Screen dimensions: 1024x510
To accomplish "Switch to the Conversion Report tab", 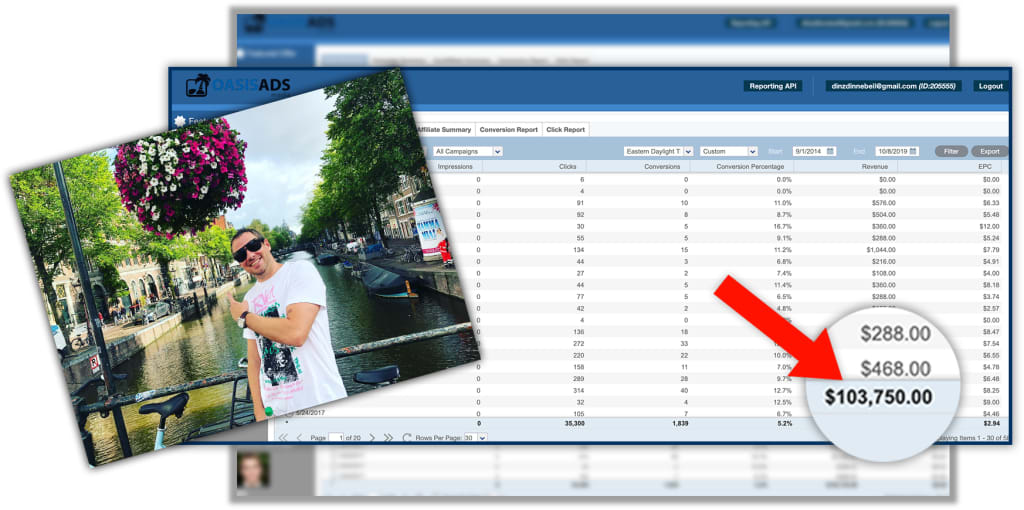I will click(509, 129).
